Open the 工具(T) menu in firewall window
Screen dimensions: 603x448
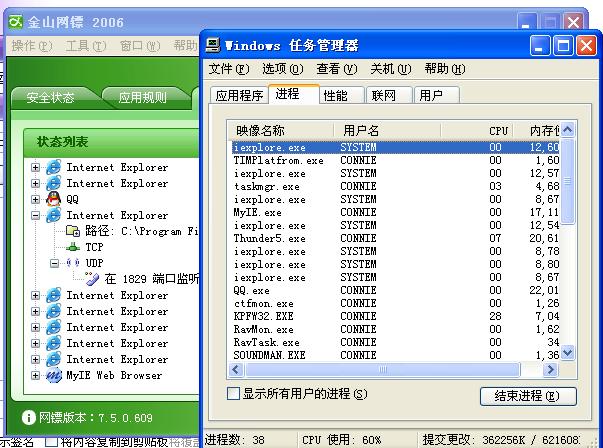click(86, 46)
